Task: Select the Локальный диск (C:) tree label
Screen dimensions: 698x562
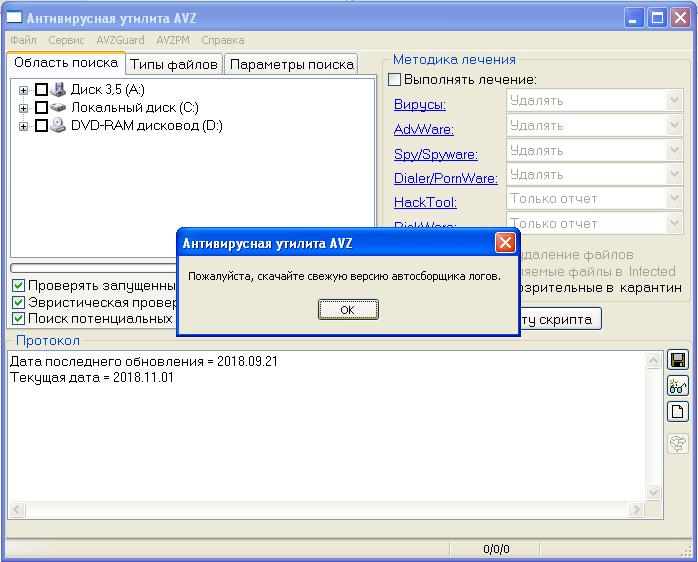Action: click(x=135, y=107)
